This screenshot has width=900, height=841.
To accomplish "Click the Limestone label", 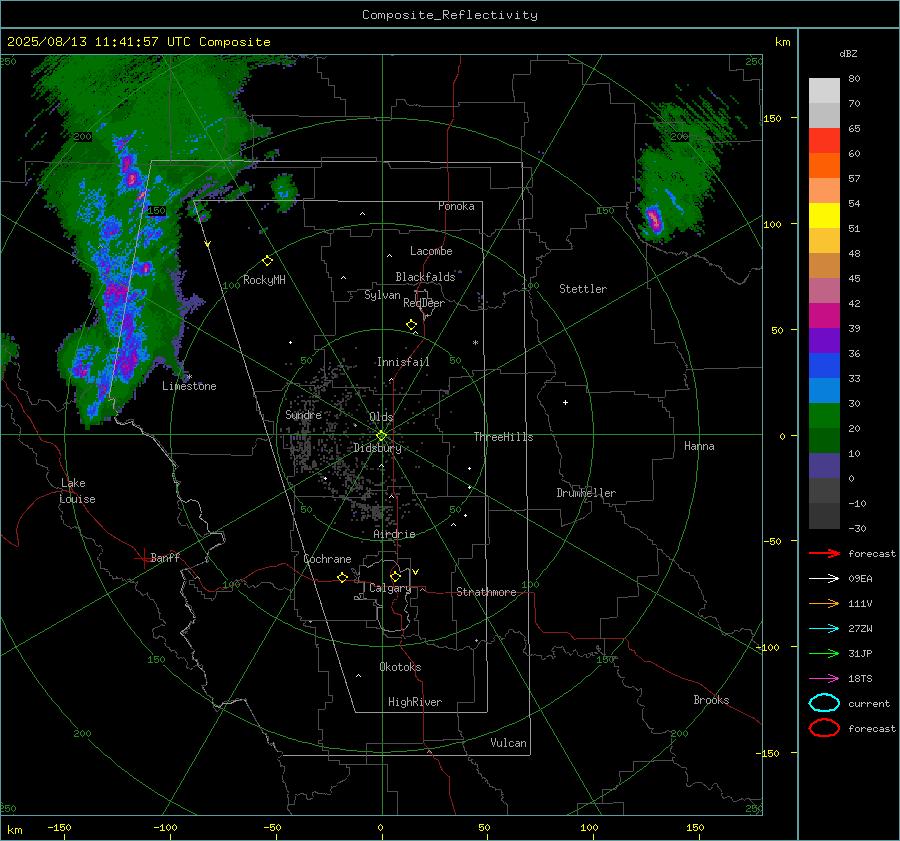I will [189, 386].
